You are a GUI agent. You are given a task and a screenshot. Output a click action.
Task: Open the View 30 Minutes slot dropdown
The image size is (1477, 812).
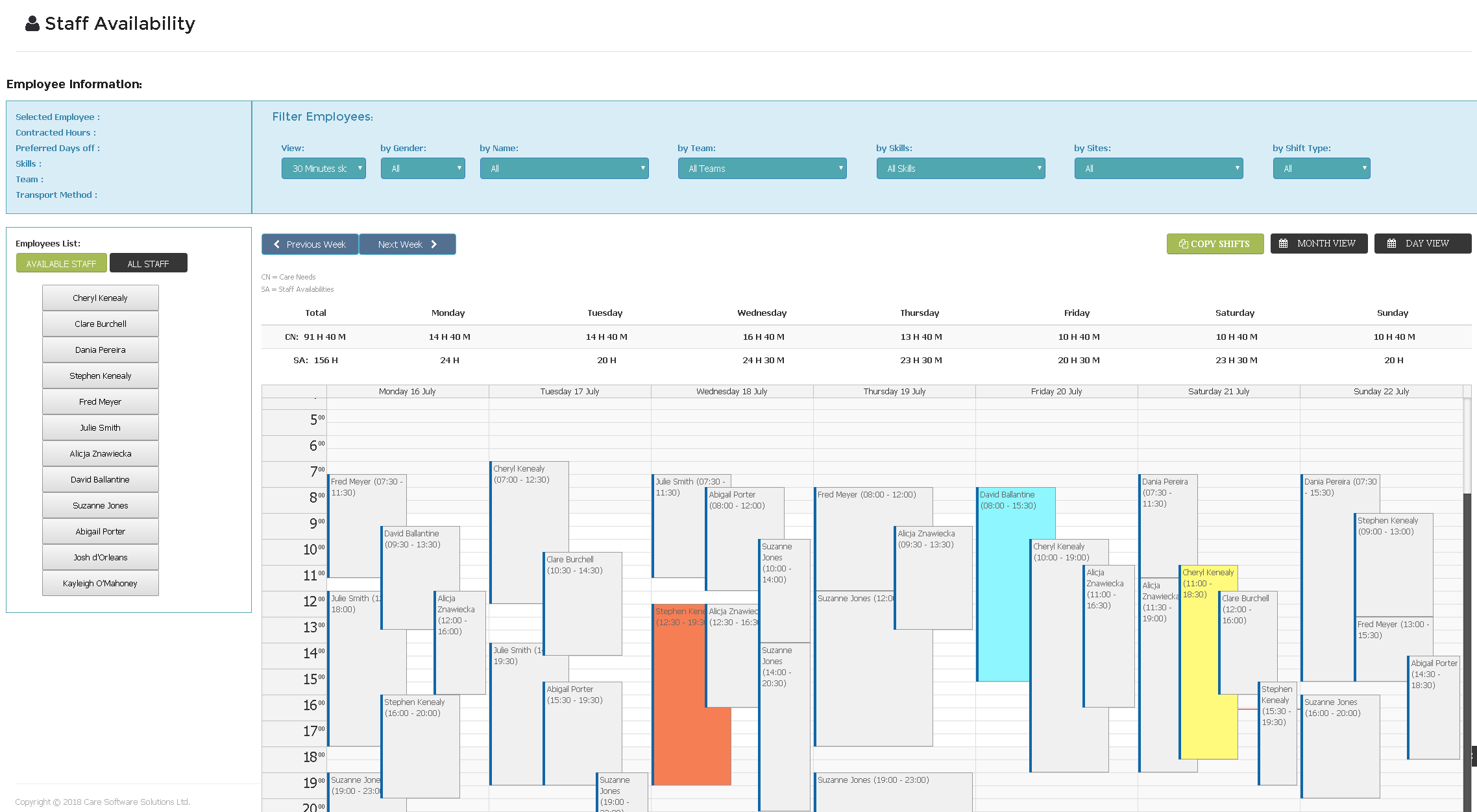324,169
